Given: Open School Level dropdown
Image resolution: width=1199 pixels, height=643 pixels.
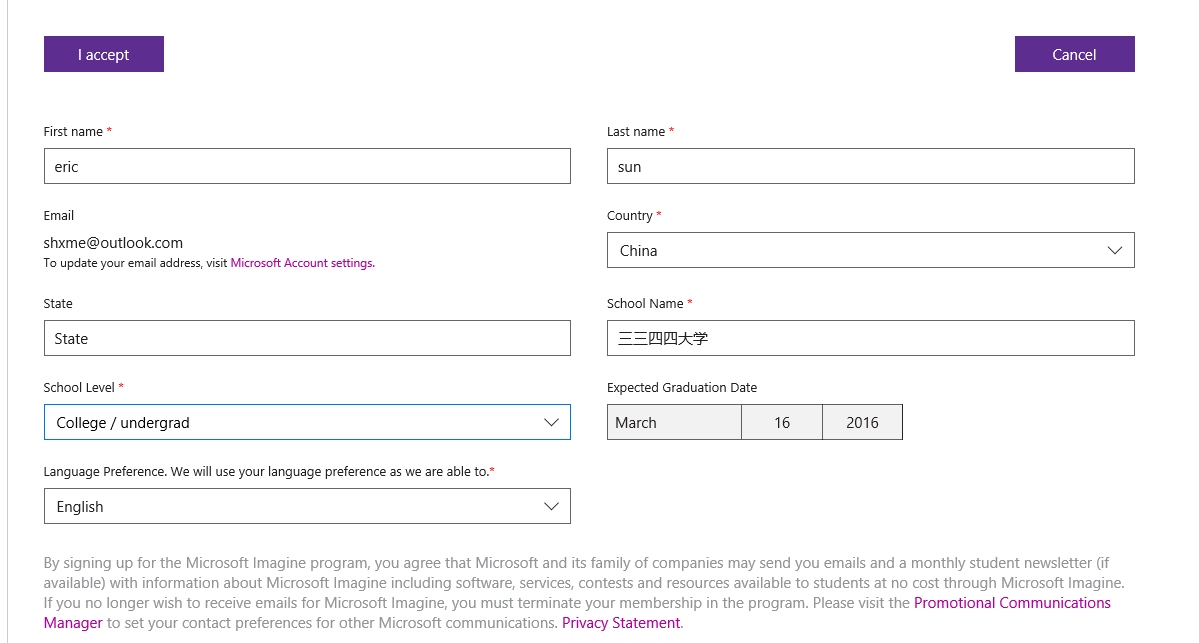Looking at the screenshot, I should (x=307, y=422).
